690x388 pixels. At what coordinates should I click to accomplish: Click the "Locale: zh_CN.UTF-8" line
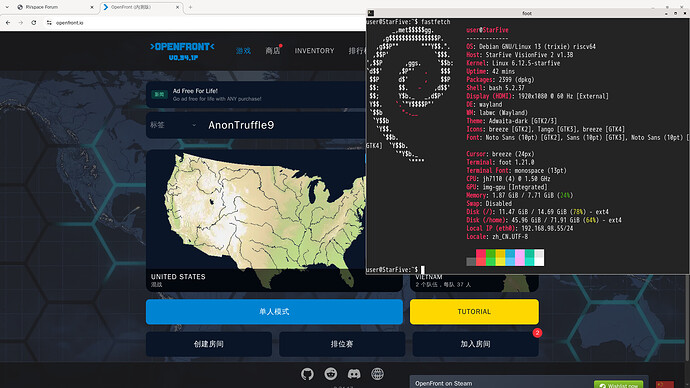(497, 237)
